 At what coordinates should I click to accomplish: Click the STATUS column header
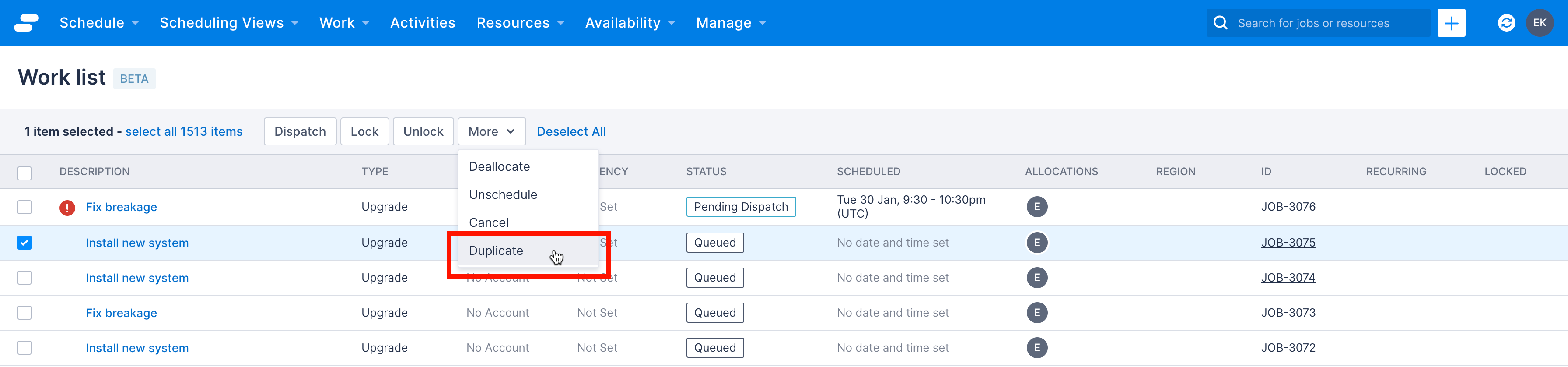[706, 172]
